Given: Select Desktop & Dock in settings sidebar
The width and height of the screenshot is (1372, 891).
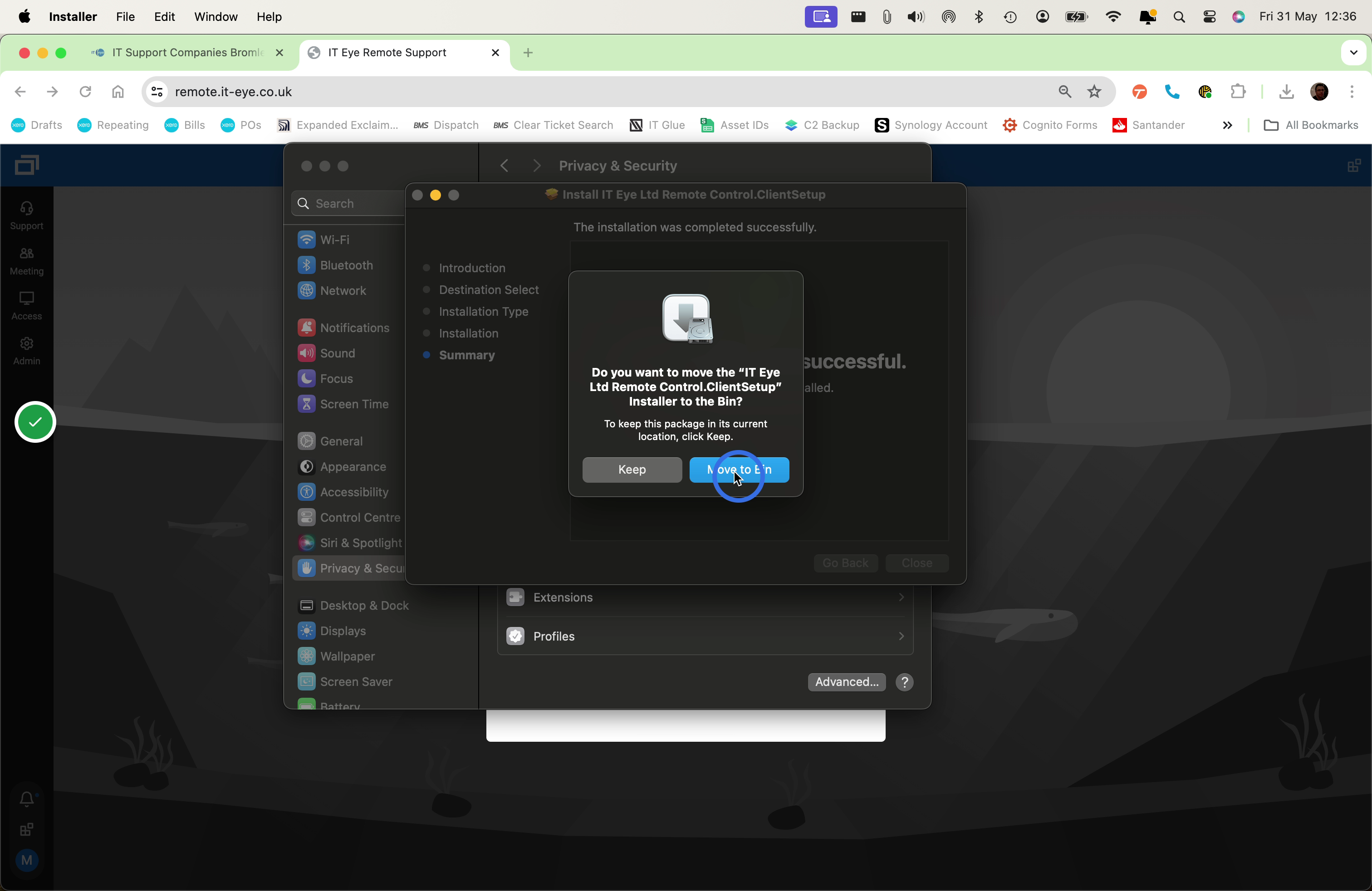Looking at the screenshot, I should click(381, 605).
